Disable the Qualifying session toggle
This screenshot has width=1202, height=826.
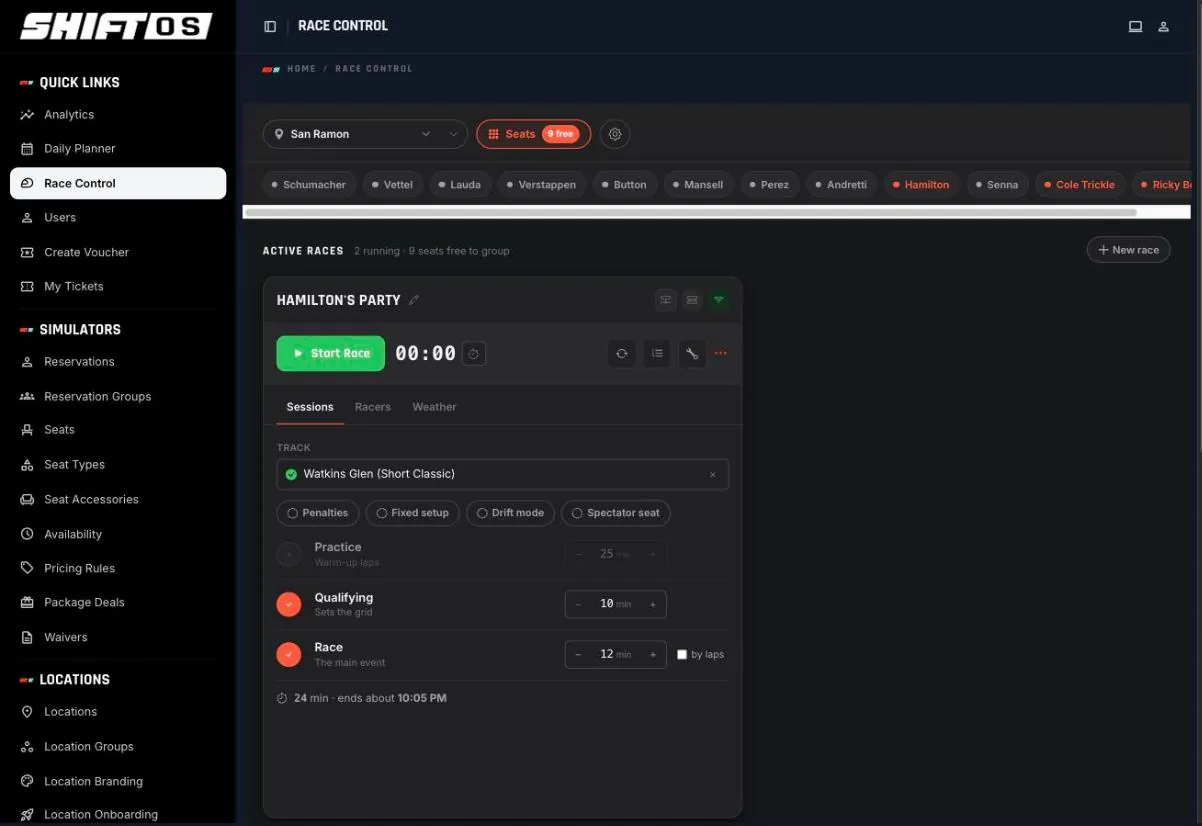click(289, 604)
